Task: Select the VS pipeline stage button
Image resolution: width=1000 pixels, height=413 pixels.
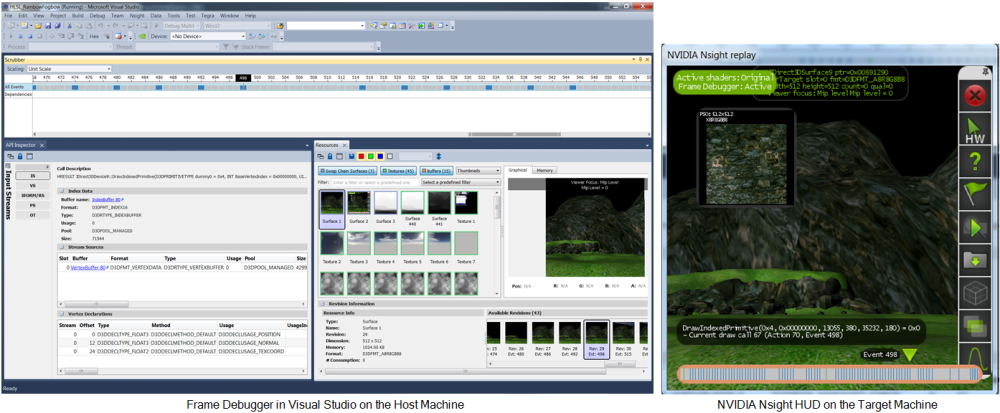Action: pyautogui.click(x=33, y=185)
